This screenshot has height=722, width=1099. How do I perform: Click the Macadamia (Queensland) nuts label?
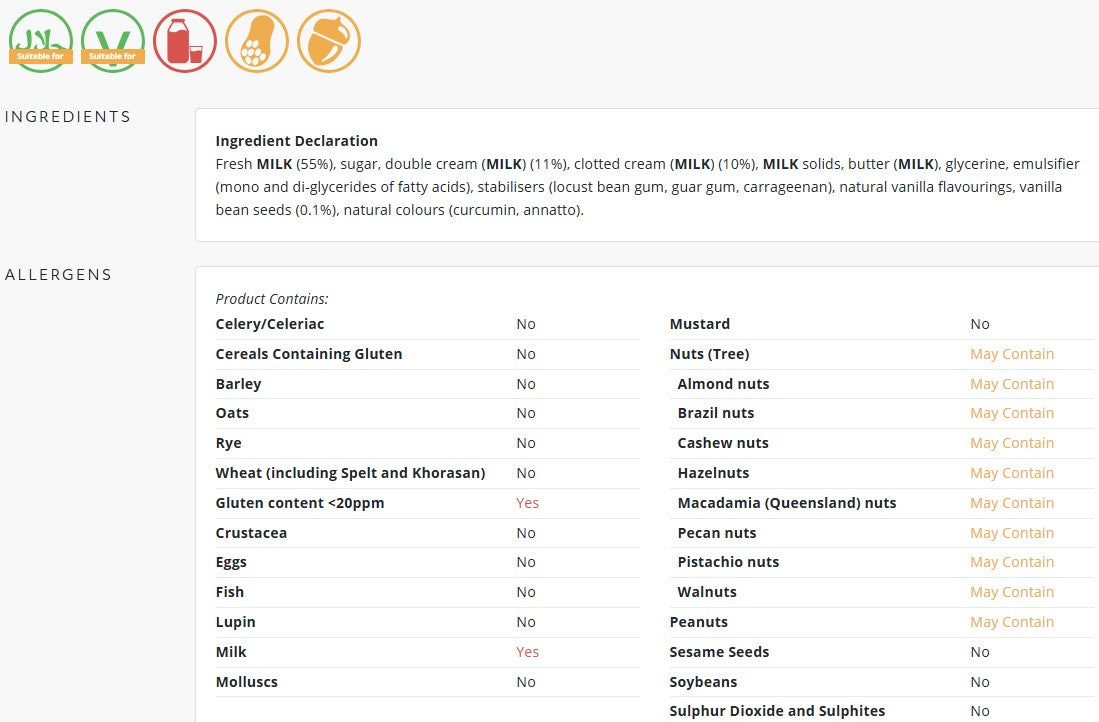(x=787, y=503)
